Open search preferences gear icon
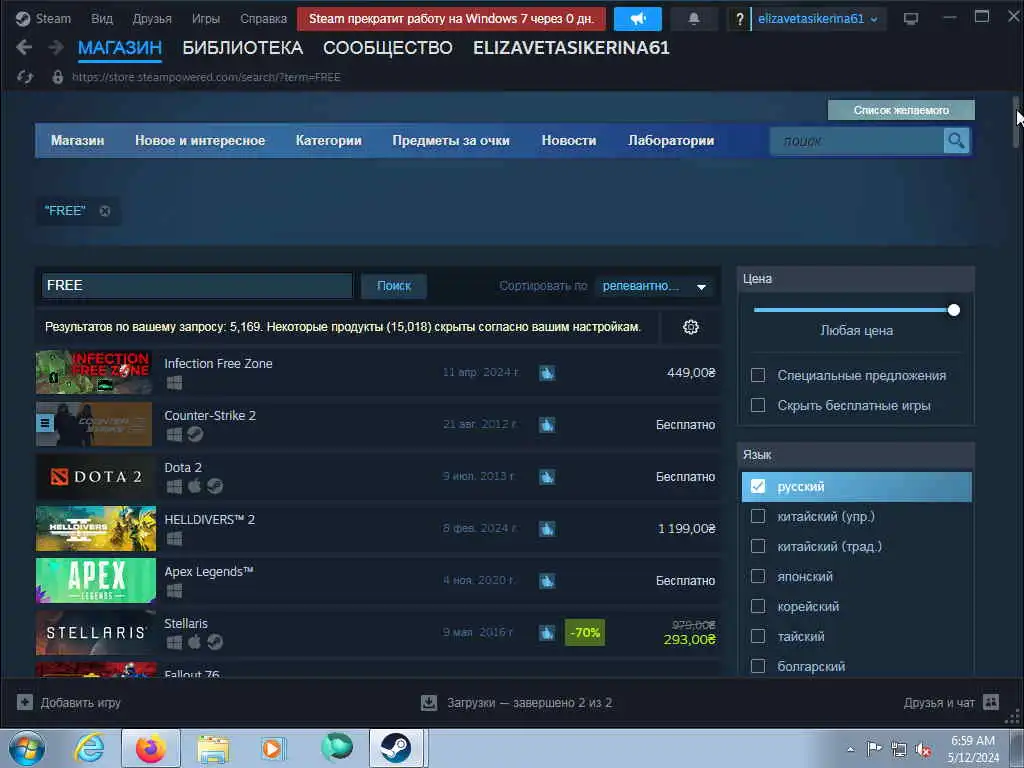 pyautogui.click(x=691, y=327)
